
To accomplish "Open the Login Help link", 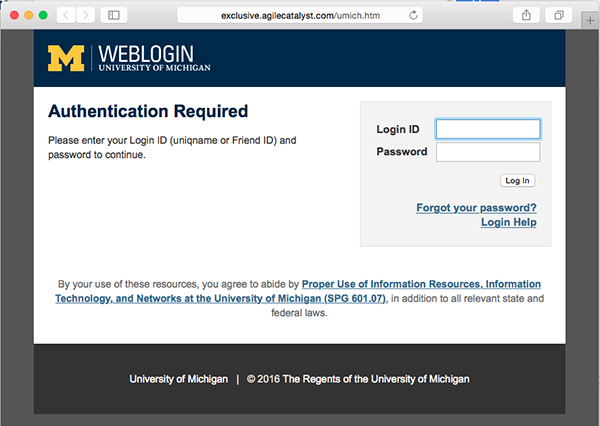I will point(509,222).
